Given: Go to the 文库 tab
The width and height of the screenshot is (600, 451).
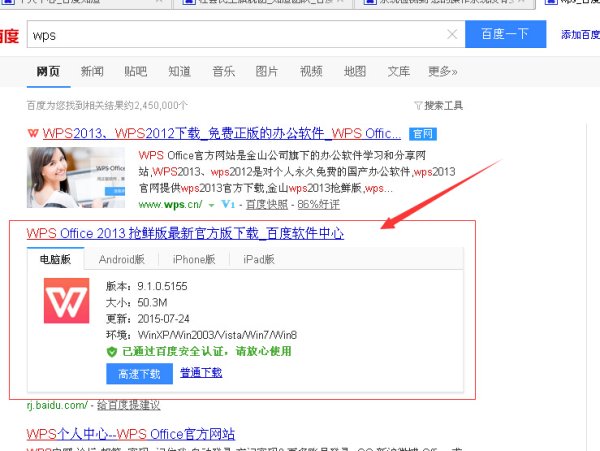Looking at the screenshot, I should click(x=399, y=72).
